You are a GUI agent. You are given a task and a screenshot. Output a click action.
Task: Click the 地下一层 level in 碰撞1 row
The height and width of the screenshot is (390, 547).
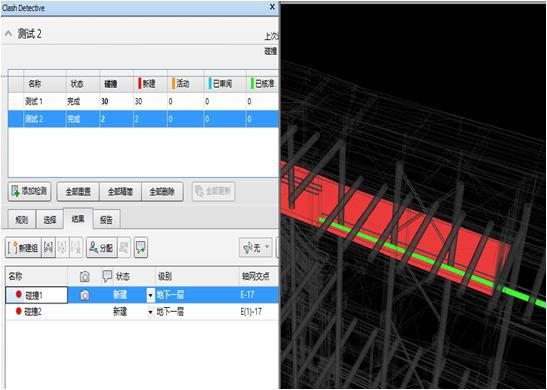coord(170,295)
